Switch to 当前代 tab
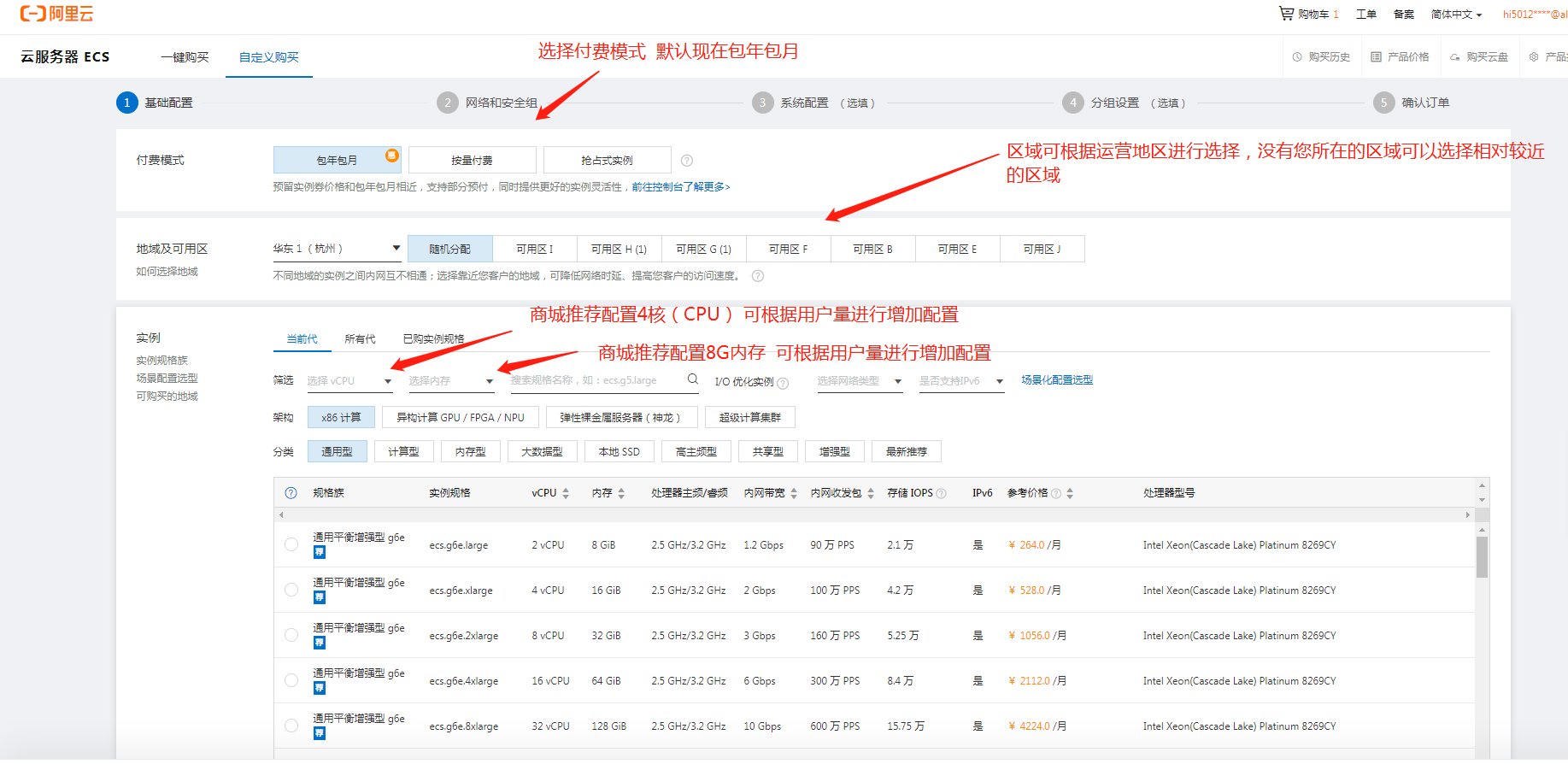 (x=302, y=339)
